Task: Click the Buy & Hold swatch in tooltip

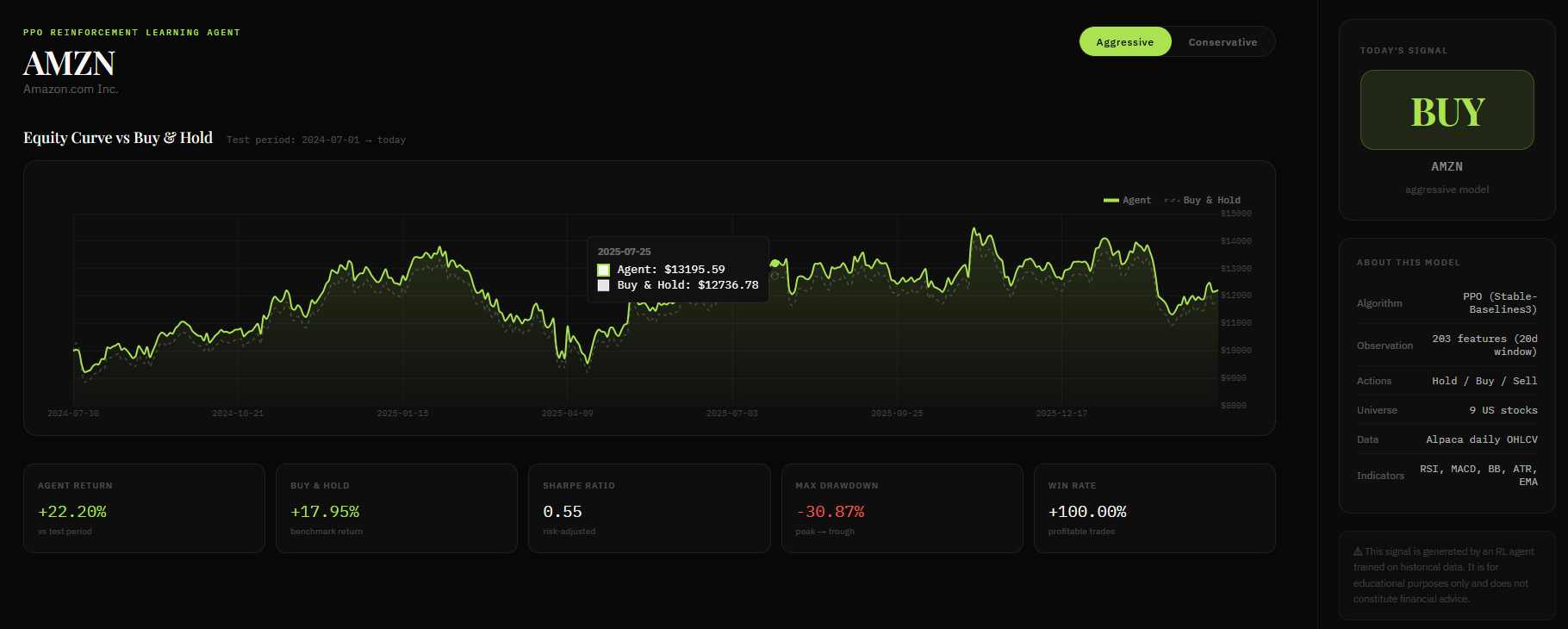Action: click(x=604, y=285)
